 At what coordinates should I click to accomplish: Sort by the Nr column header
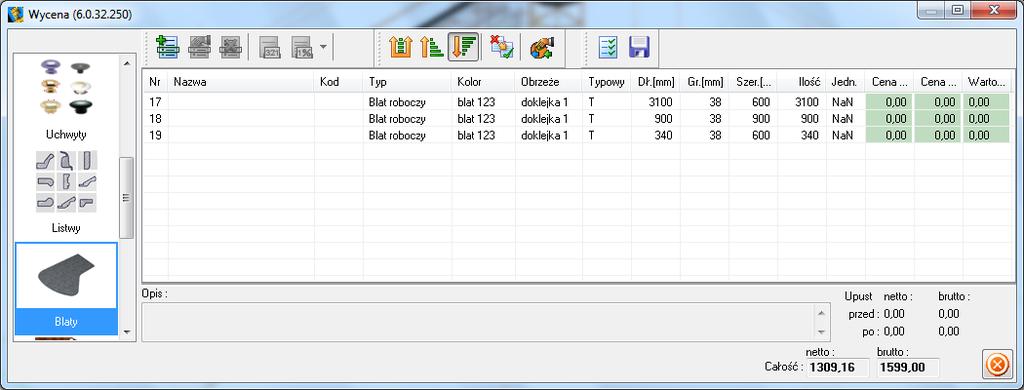coord(155,82)
